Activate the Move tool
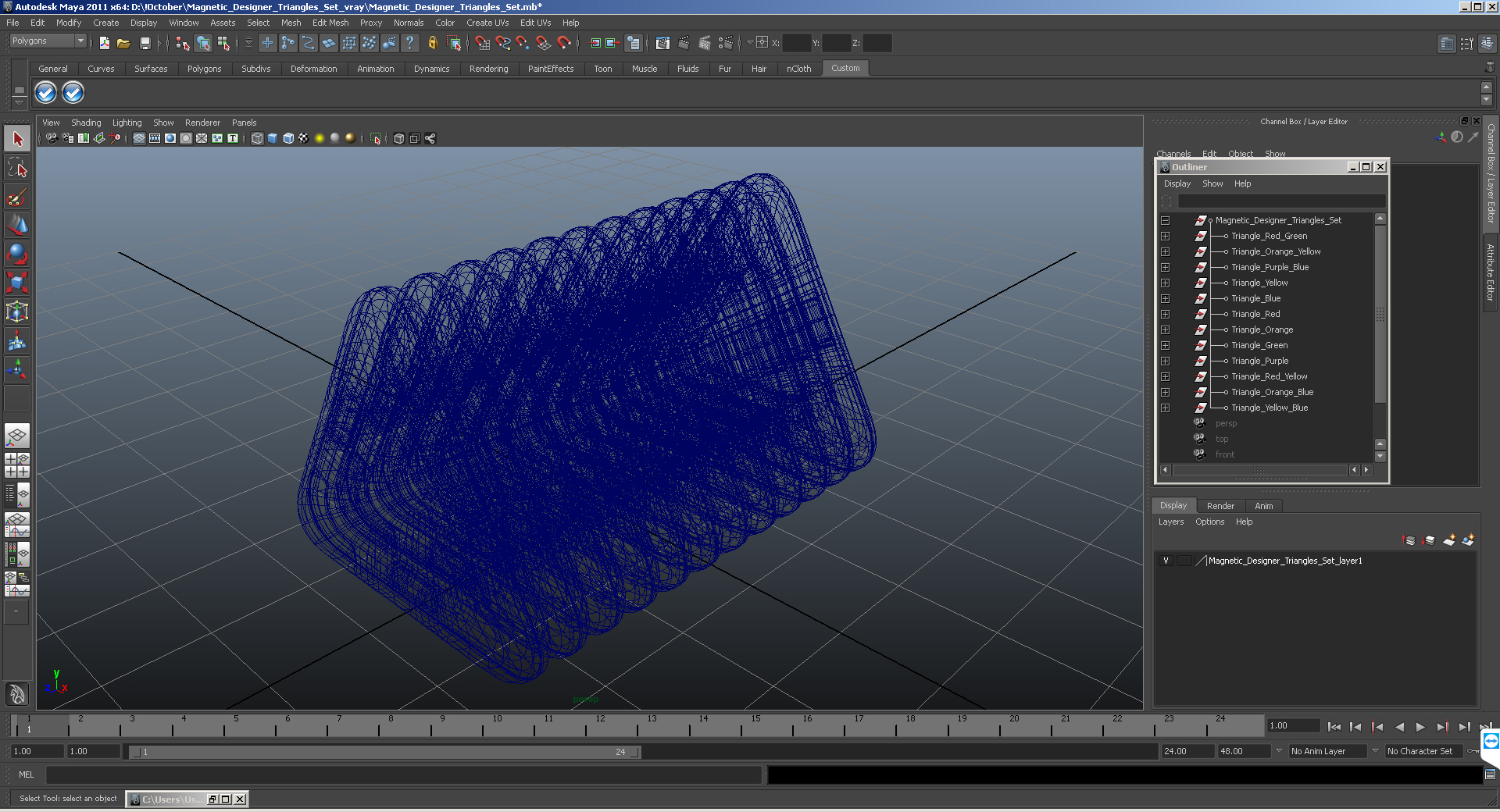The width and height of the screenshot is (1500, 812). click(x=17, y=225)
